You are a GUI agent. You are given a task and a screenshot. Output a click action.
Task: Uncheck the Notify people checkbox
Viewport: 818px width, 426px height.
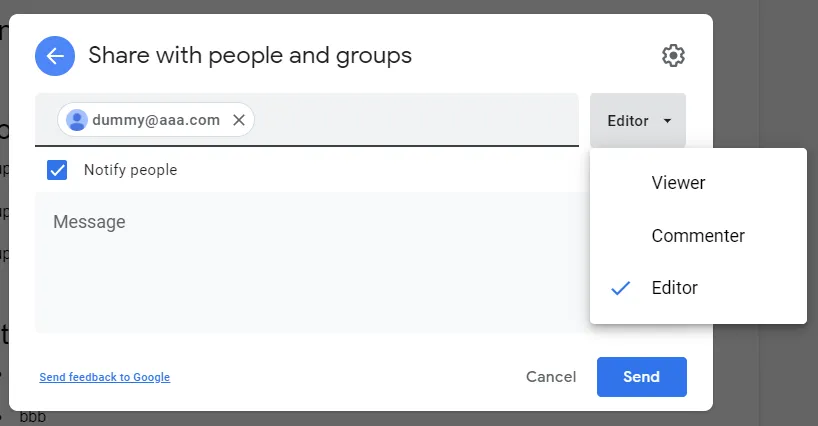click(x=57, y=170)
